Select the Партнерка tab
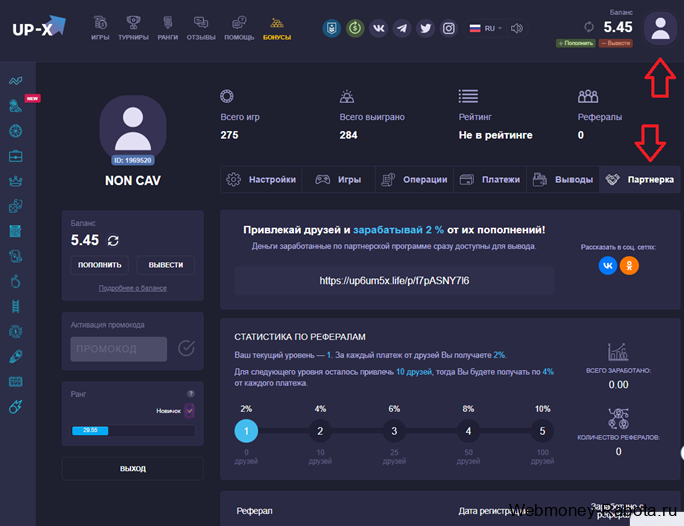This screenshot has width=684, height=526. [640, 179]
